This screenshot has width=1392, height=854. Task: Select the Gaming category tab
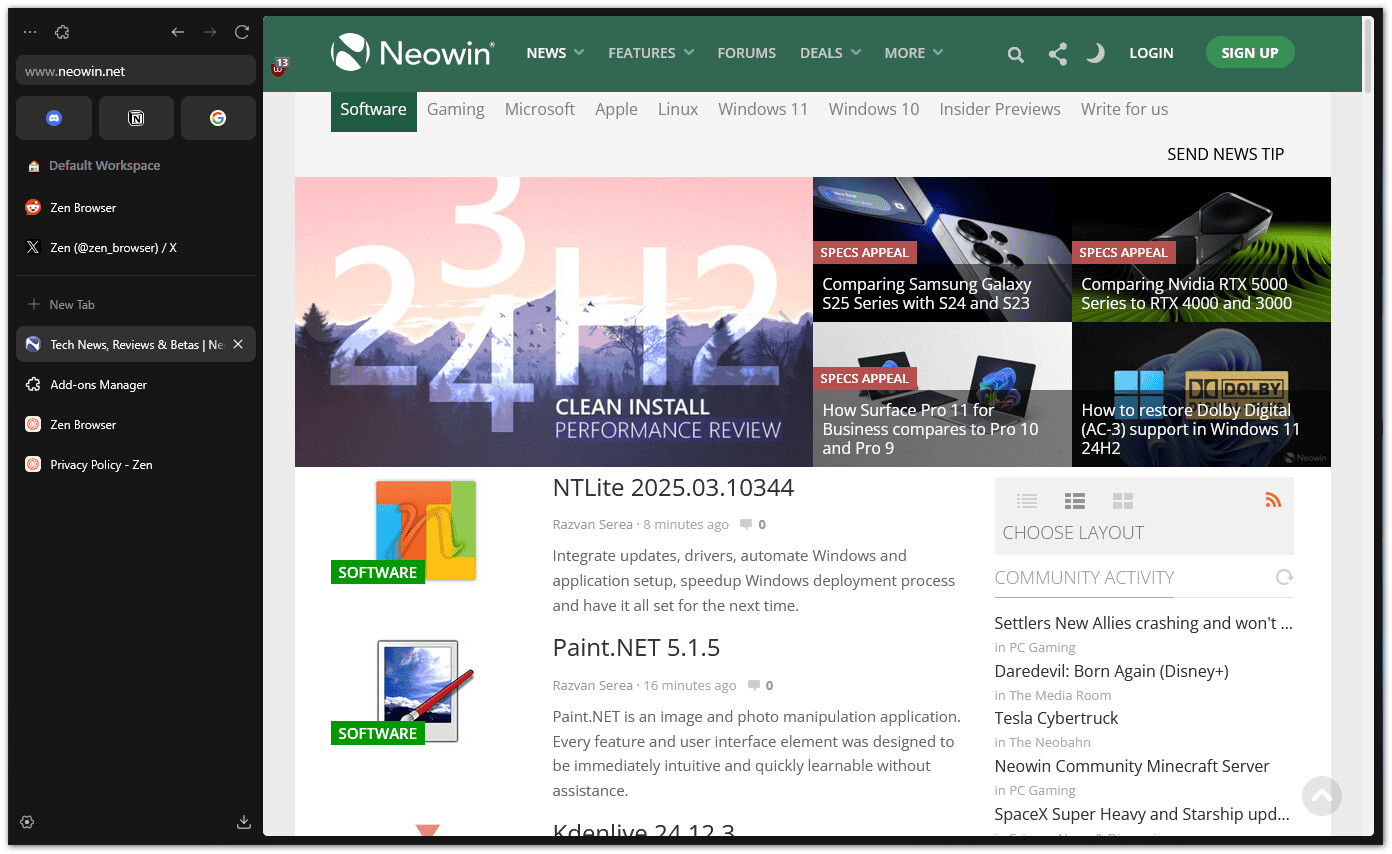(456, 109)
